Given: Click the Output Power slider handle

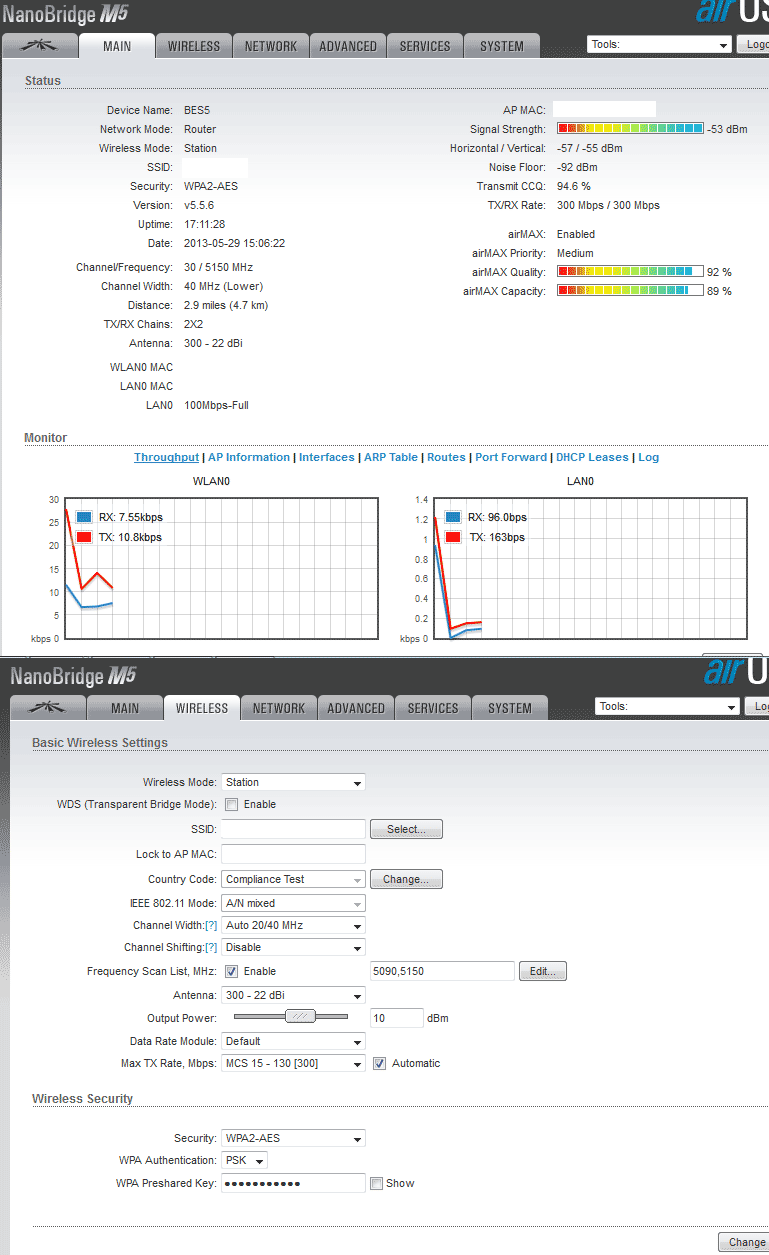Looking at the screenshot, I should (x=300, y=1016).
